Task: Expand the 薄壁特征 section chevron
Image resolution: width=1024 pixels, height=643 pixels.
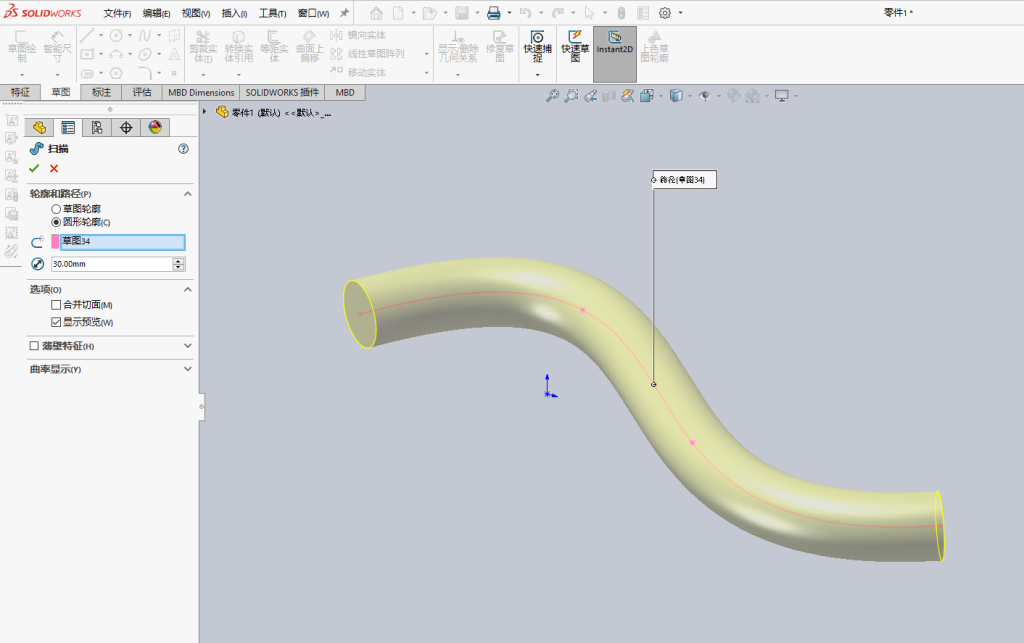Action: 187,346
